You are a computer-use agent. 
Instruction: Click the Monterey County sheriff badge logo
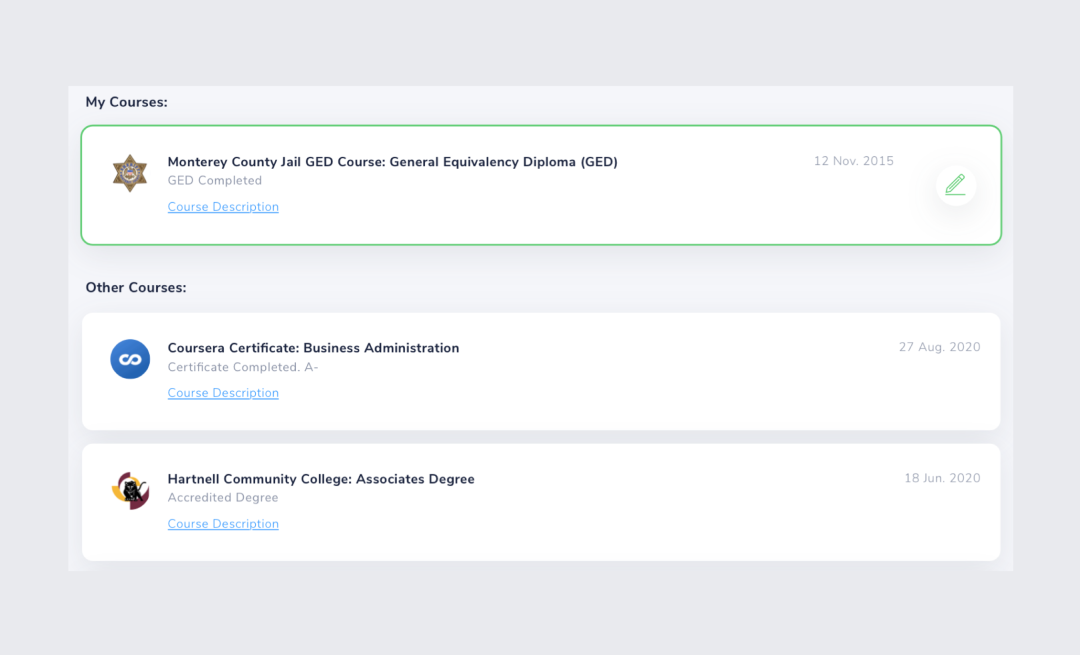coord(130,173)
